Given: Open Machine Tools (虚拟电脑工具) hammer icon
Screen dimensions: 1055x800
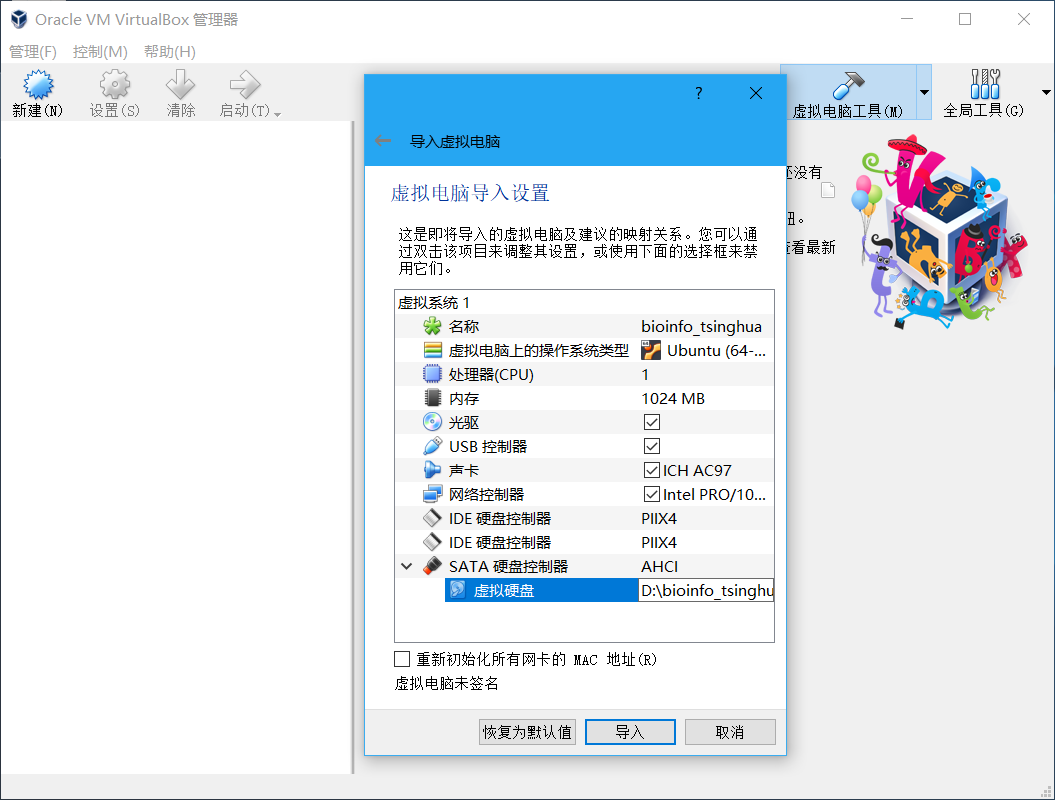Looking at the screenshot, I should tap(847, 85).
